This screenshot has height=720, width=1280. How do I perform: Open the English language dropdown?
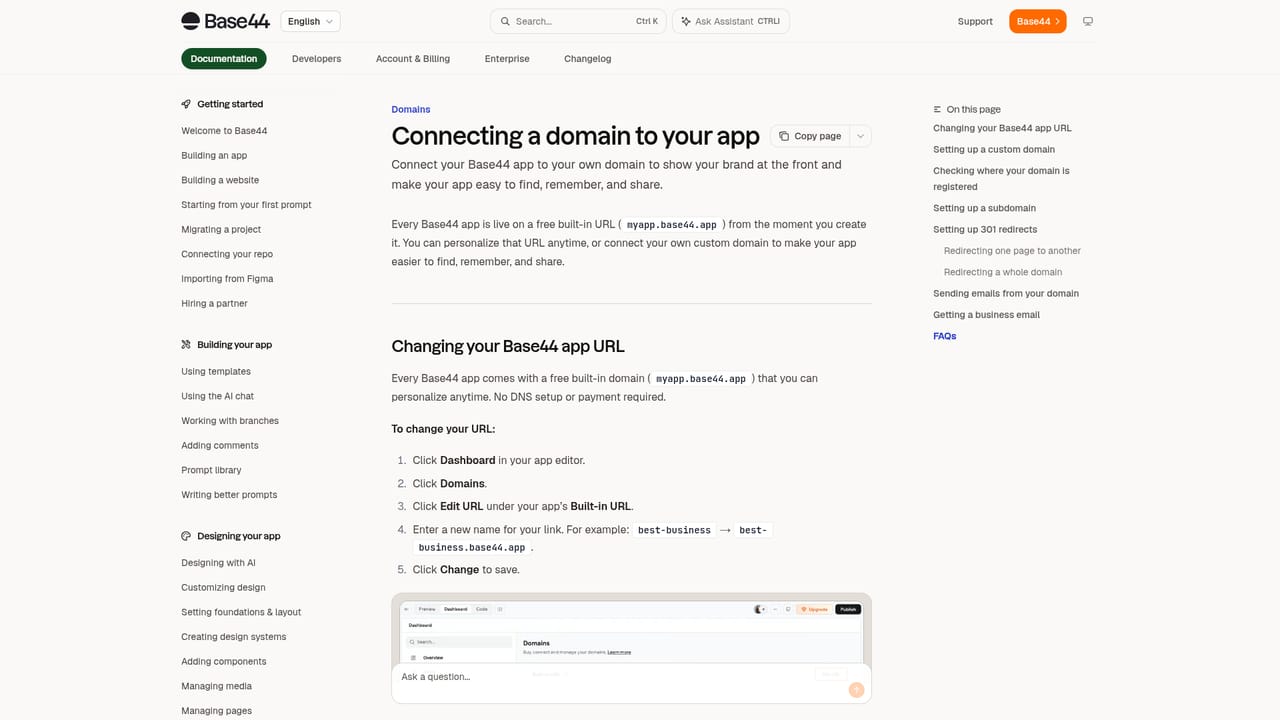click(311, 21)
